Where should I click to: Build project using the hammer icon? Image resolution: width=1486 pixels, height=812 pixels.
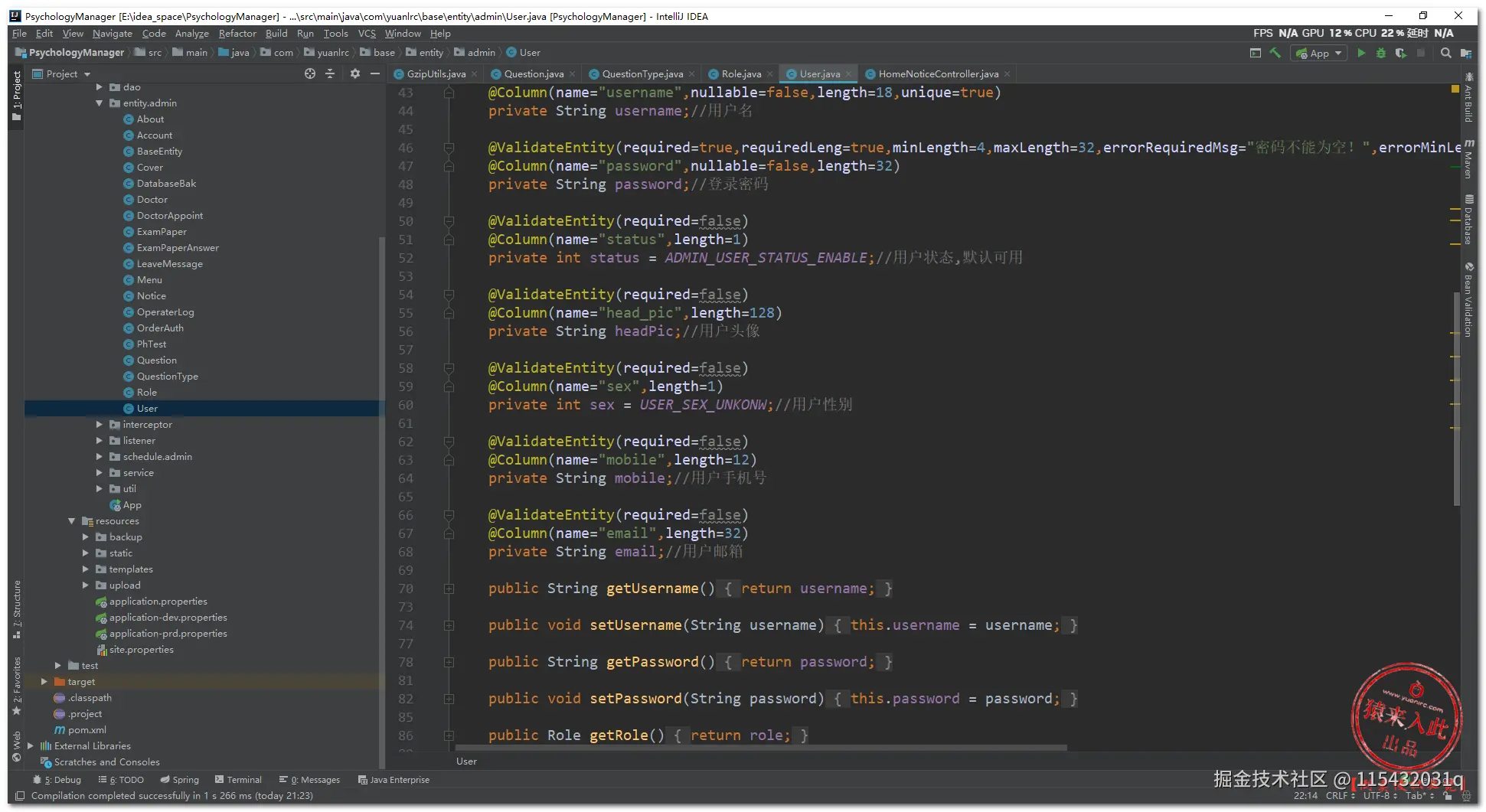pyautogui.click(x=1275, y=53)
